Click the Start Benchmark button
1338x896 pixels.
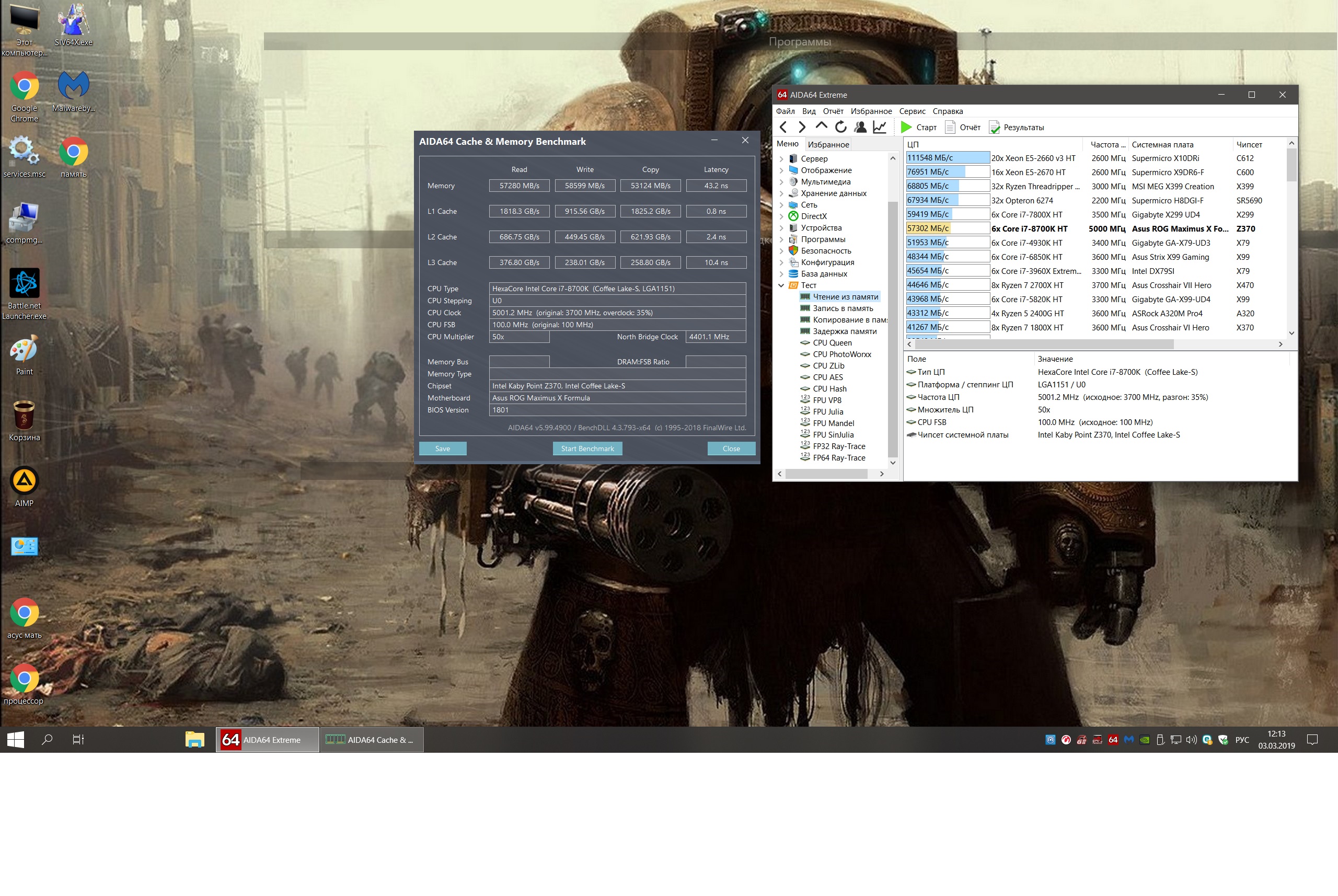587,449
